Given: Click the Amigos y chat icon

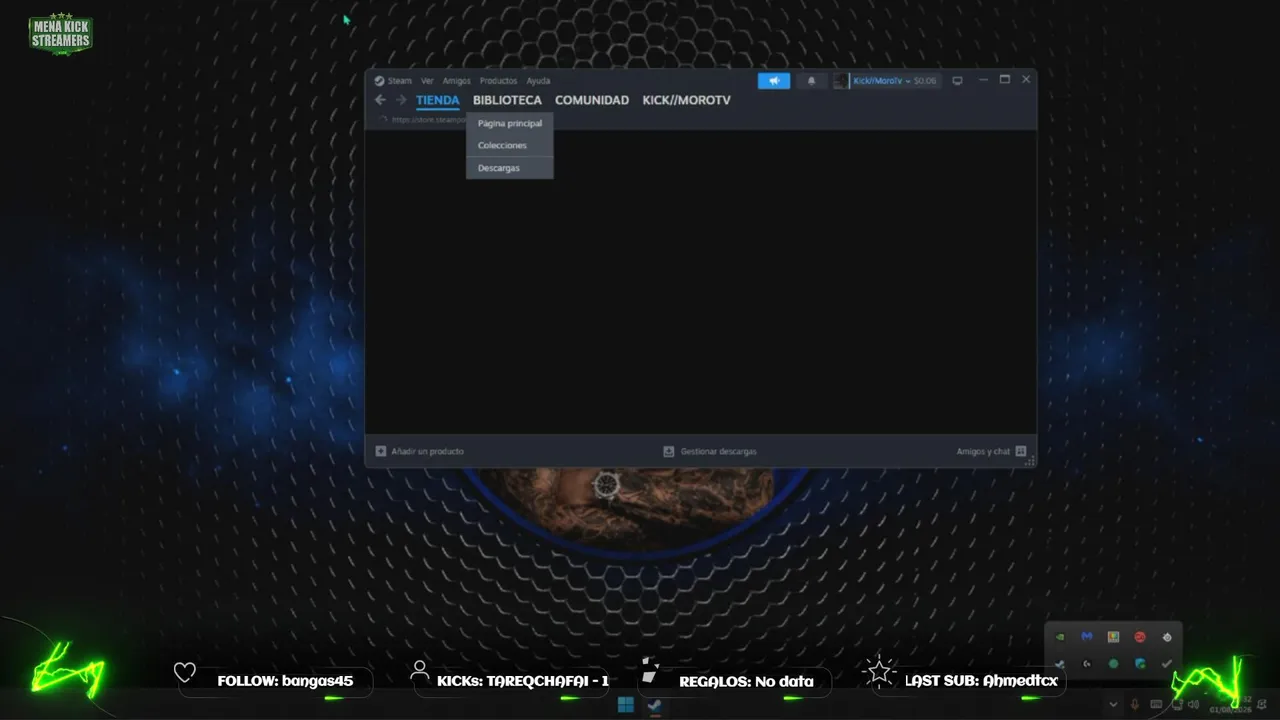Looking at the screenshot, I should [x=1021, y=451].
